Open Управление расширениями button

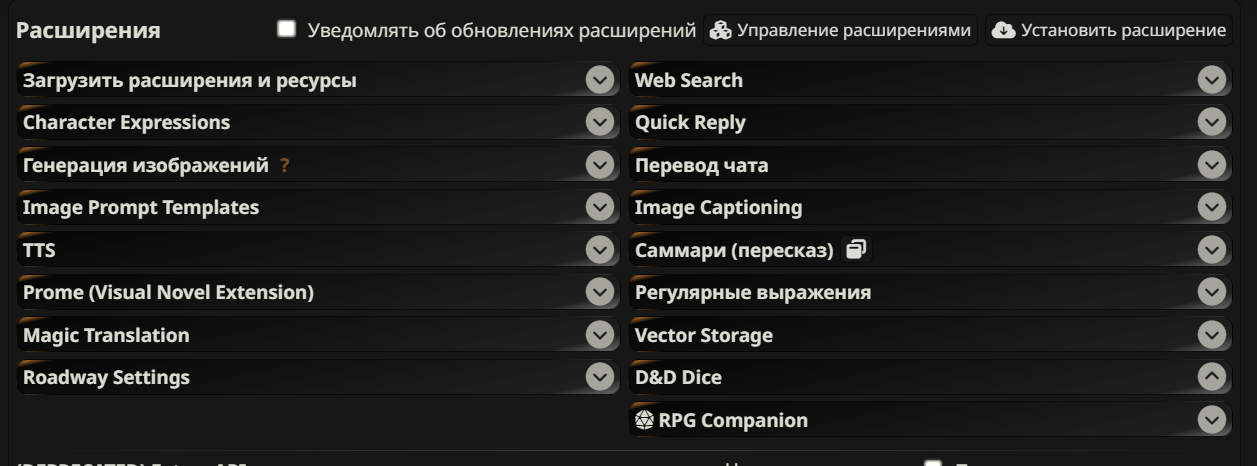coord(841,30)
